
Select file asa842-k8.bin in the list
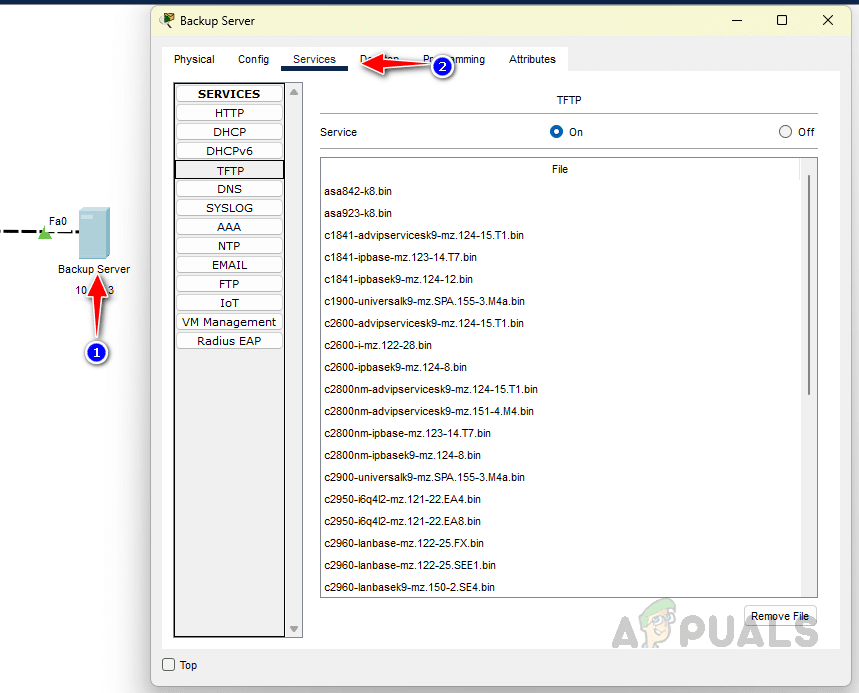click(x=358, y=191)
